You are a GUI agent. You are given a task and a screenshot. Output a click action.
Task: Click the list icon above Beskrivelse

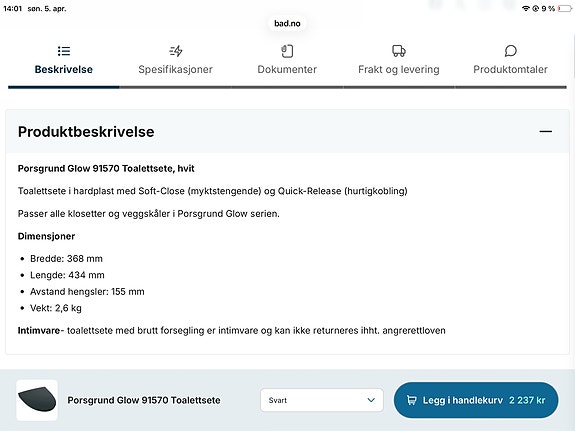(64, 51)
